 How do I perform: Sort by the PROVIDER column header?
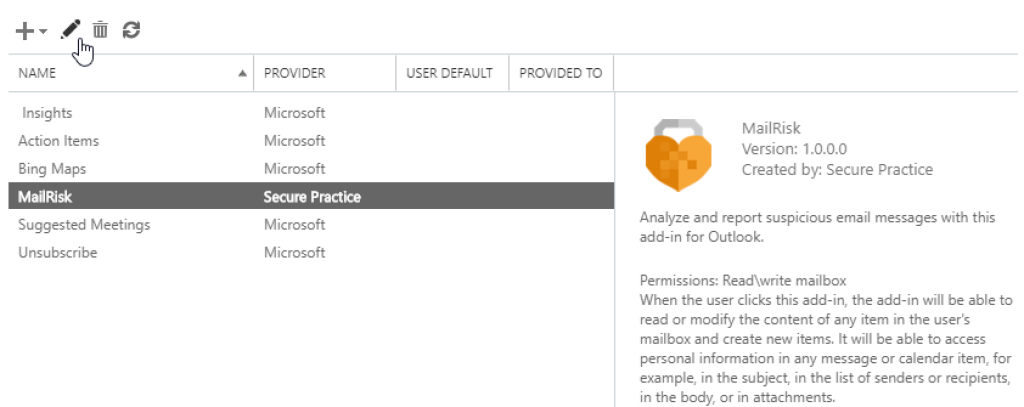pos(294,73)
